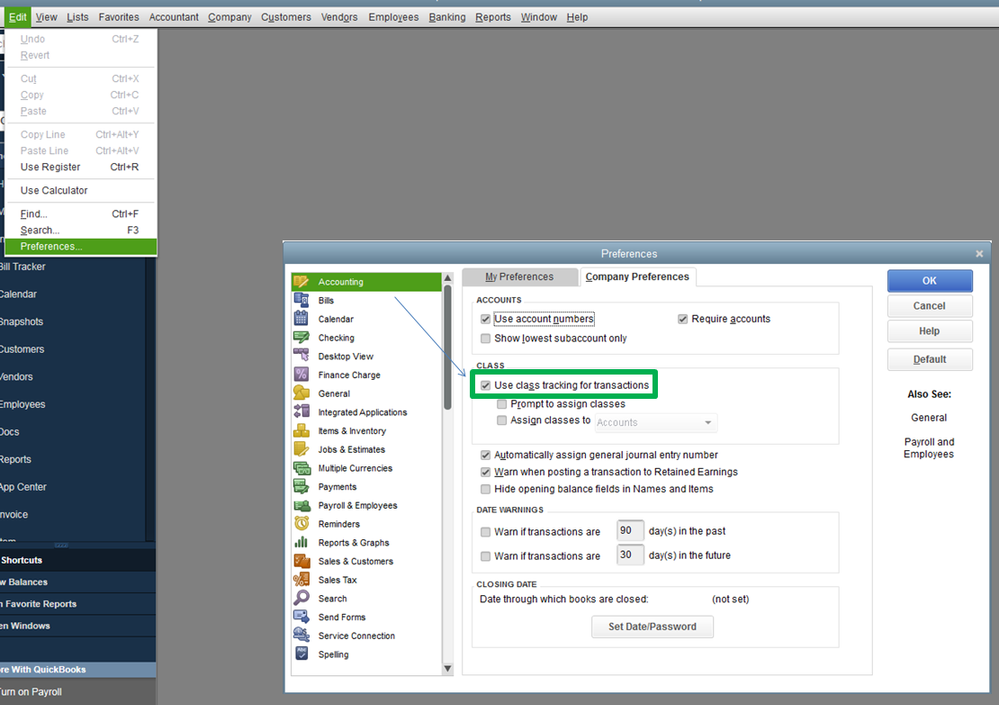Toggle Automatically assign general journal entry number
Image resolution: width=999 pixels, height=705 pixels.
[485, 455]
